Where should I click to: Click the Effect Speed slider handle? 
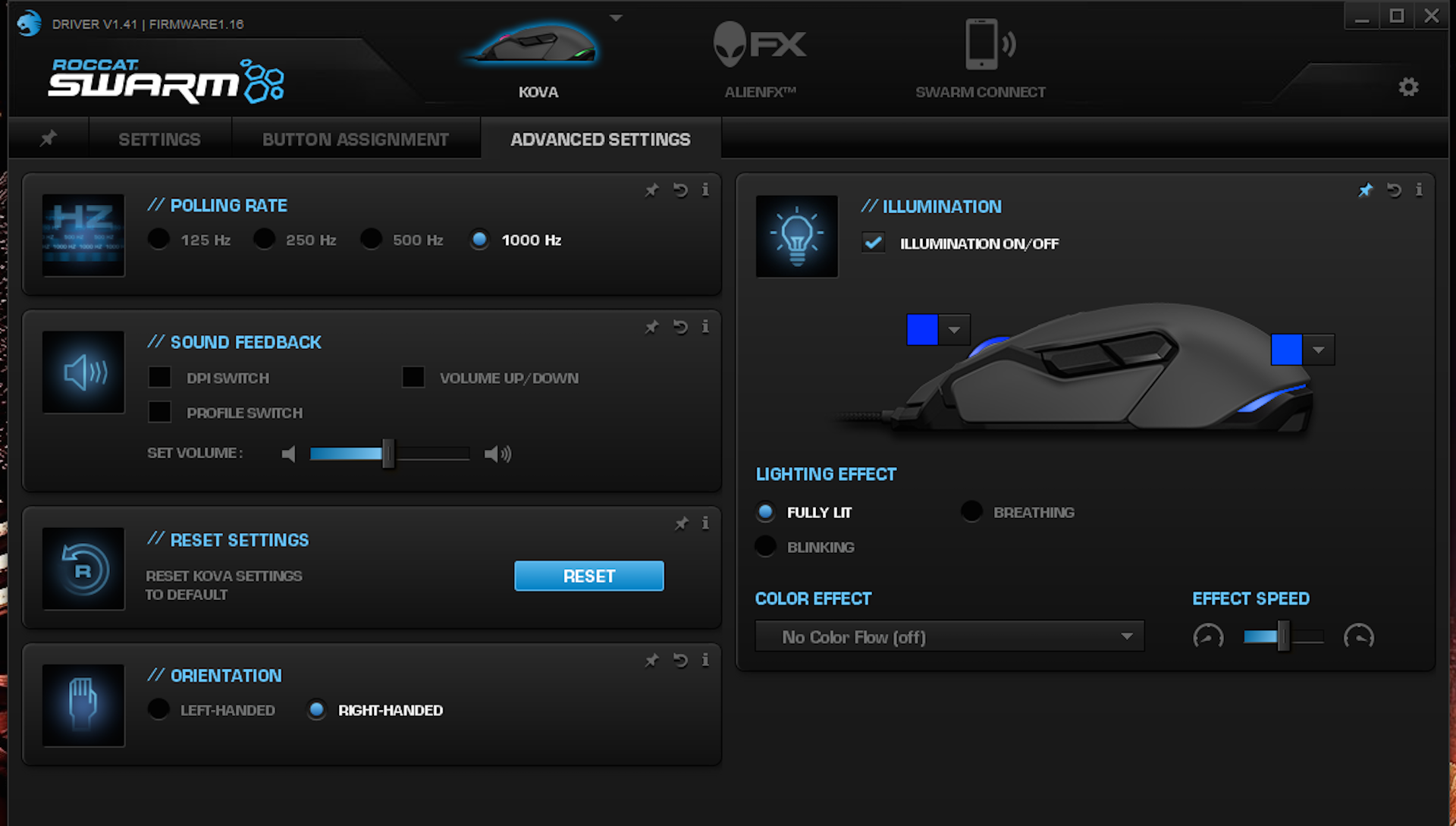pos(1283,636)
